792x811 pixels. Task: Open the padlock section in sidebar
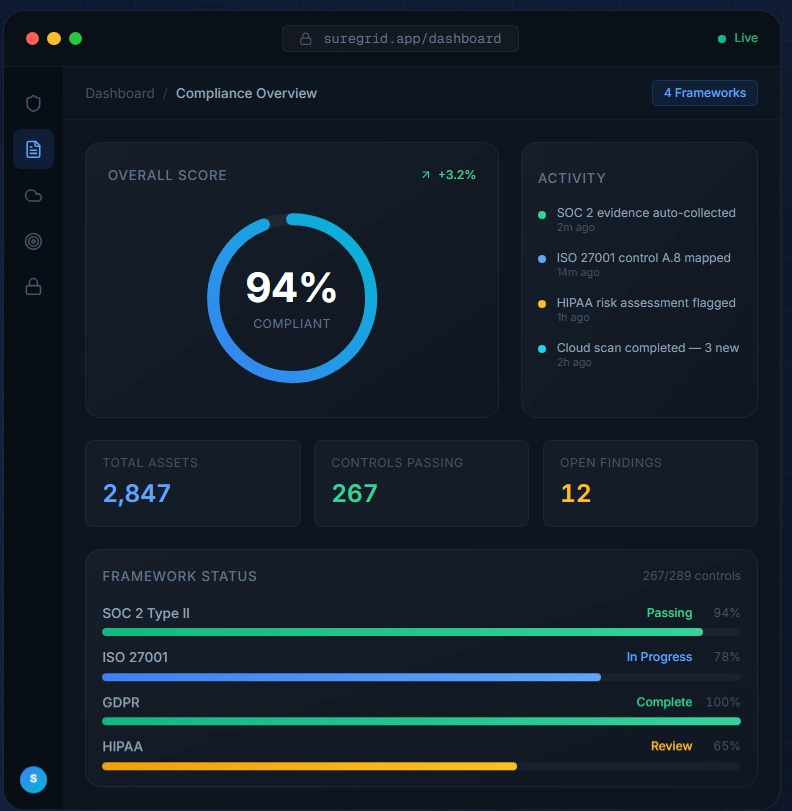click(33, 287)
